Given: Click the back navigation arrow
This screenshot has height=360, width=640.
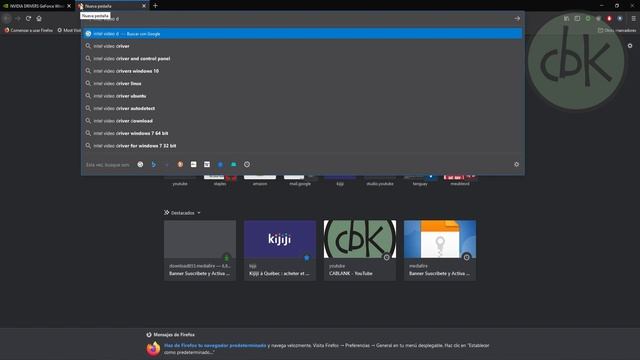Looking at the screenshot, I should 7,18.
